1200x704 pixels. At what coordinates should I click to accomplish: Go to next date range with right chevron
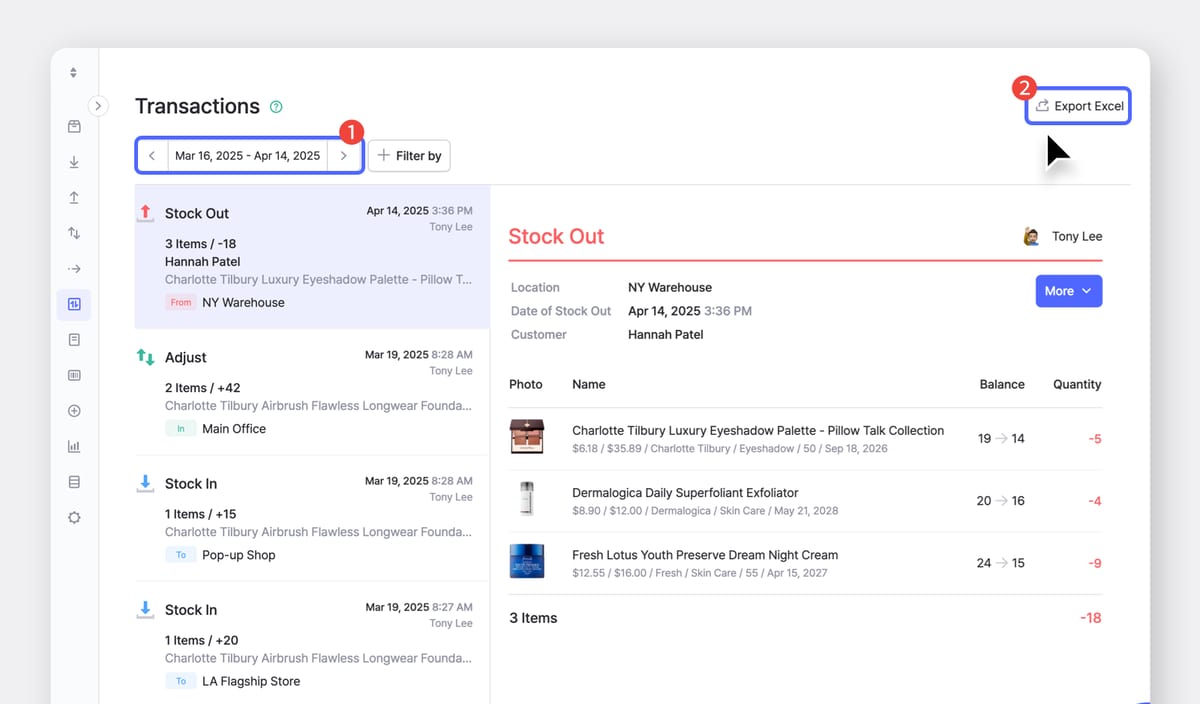pyautogui.click(x=345, y=155)
